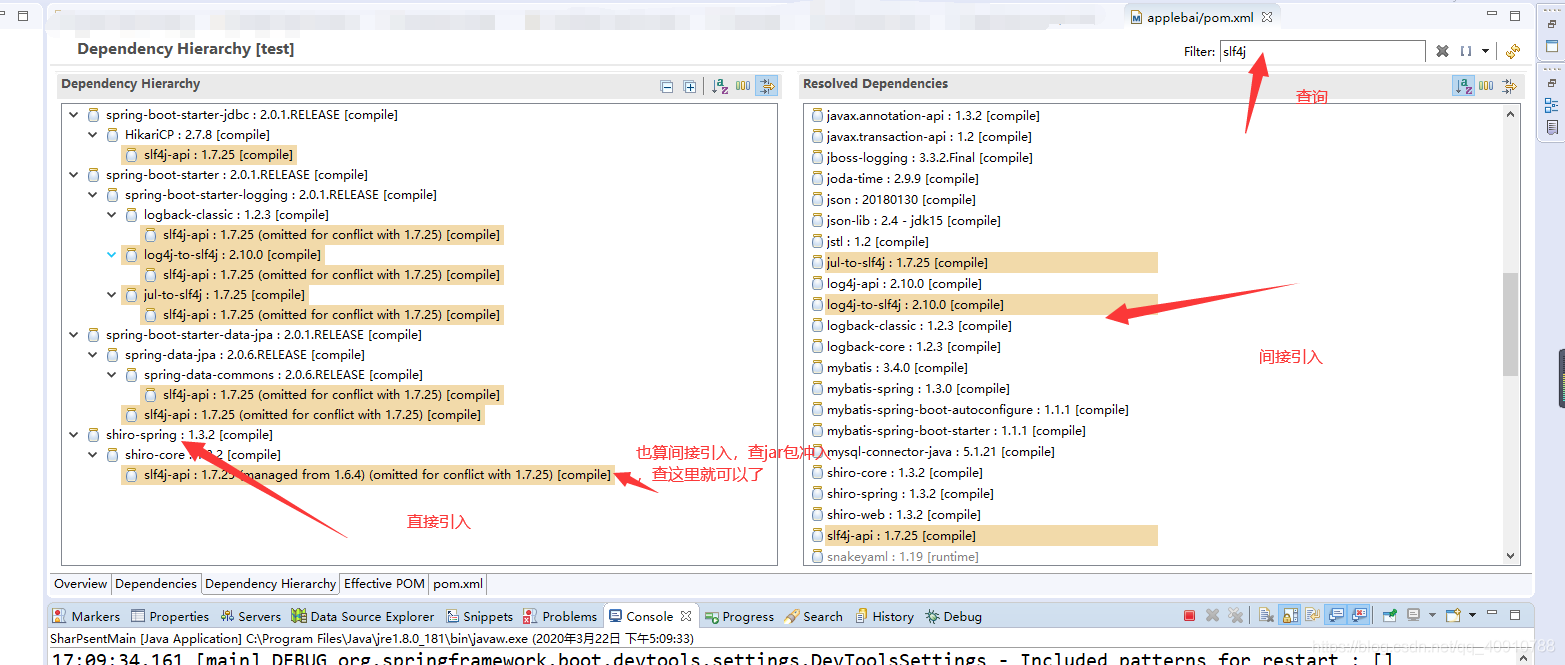Terminate the running program with red stop
The height and width of the screenshot is (665, 1565).
point(1189,615)
